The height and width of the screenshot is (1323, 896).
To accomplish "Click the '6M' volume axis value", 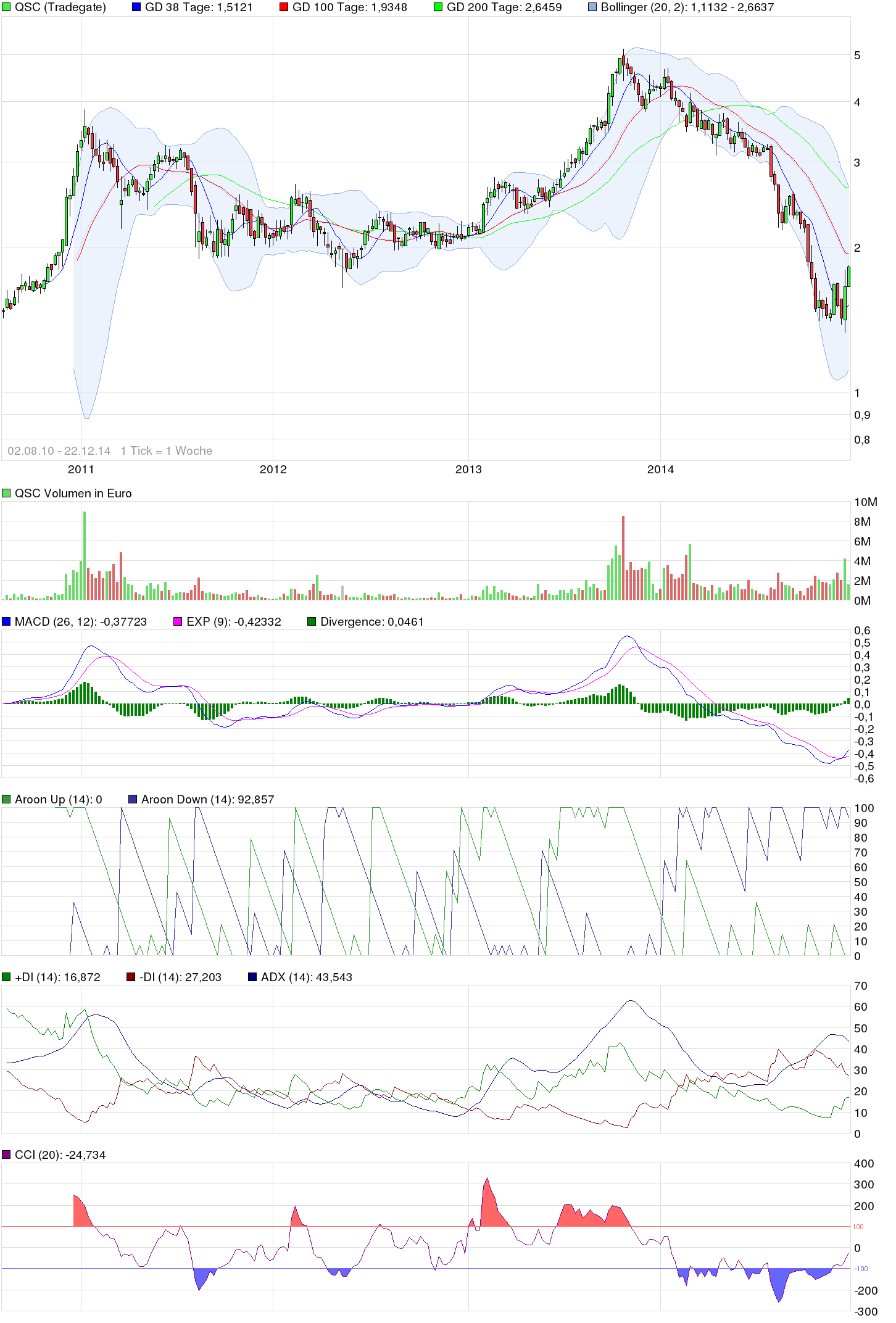I will pos(862,542).
